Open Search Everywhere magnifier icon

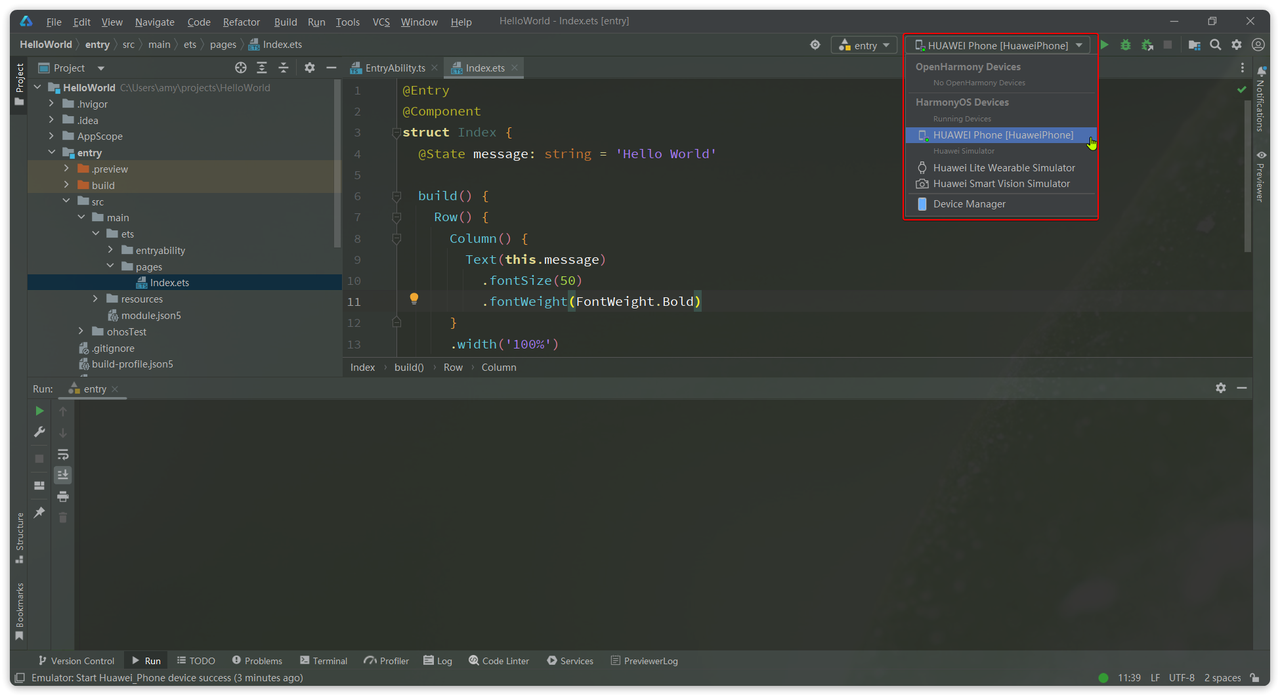pyautogui.click(x=1215, y=45)
